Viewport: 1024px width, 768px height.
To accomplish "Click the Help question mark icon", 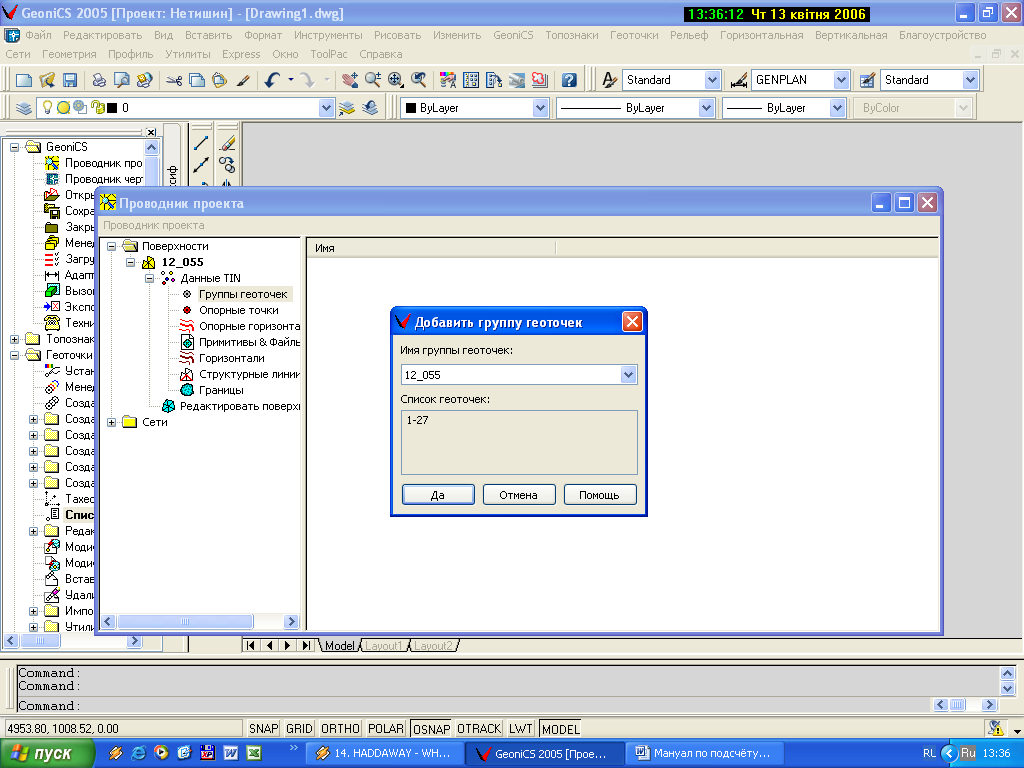I will point(569,80).
